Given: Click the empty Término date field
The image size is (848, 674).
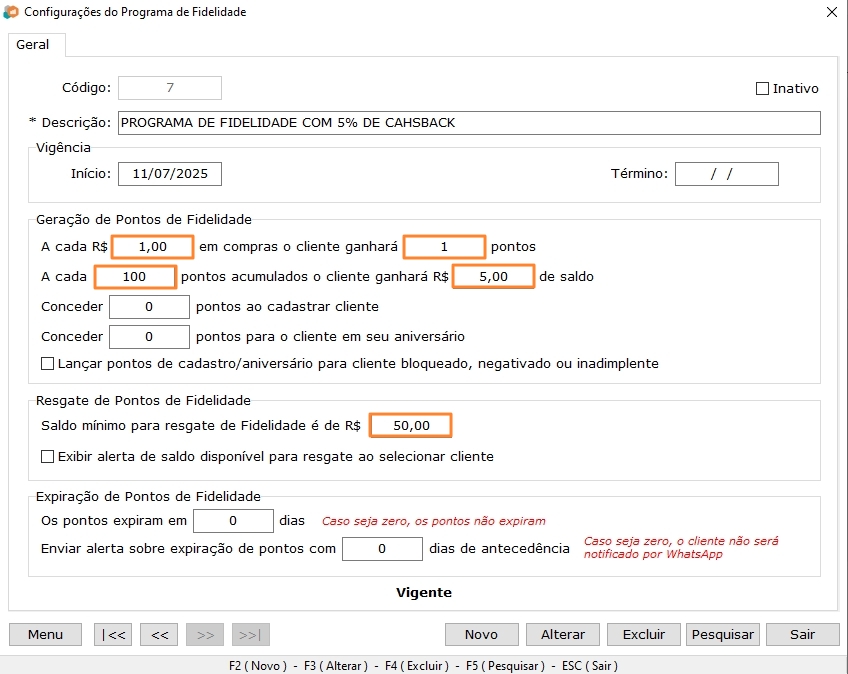Looking at the screenshot, I should coord(728,173).
